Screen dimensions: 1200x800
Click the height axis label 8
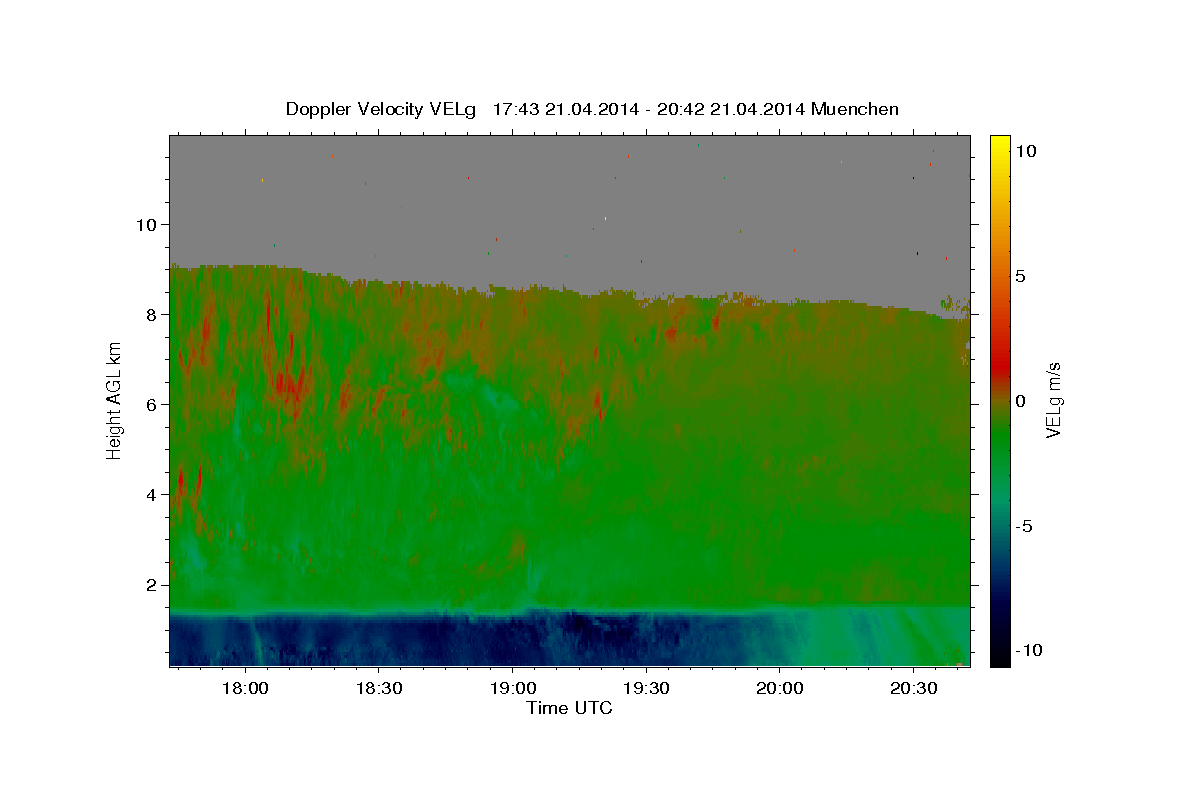(x=154, y=314)
